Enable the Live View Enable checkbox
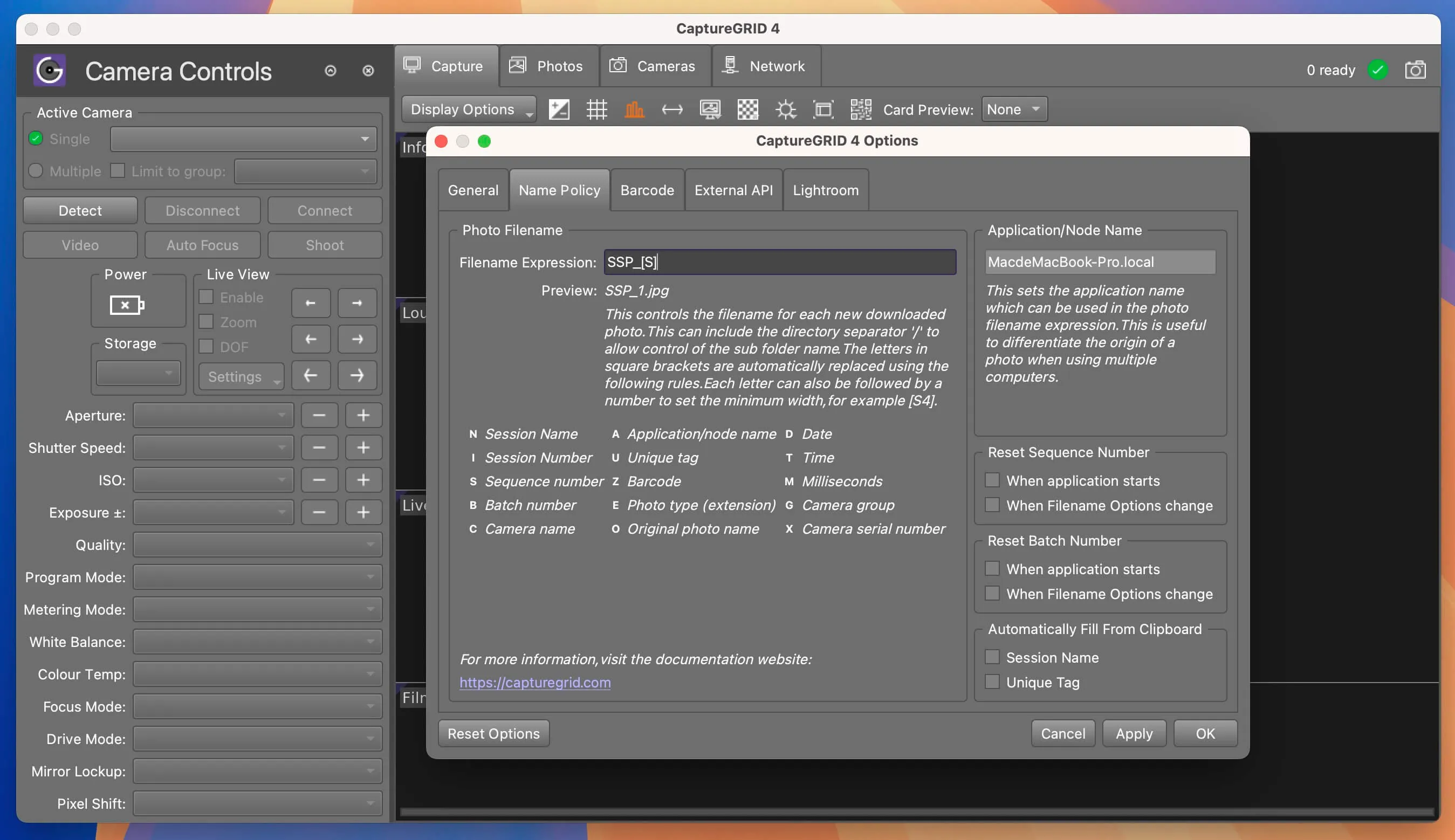Screen dimensions: 1455x840 coord(206,297)
